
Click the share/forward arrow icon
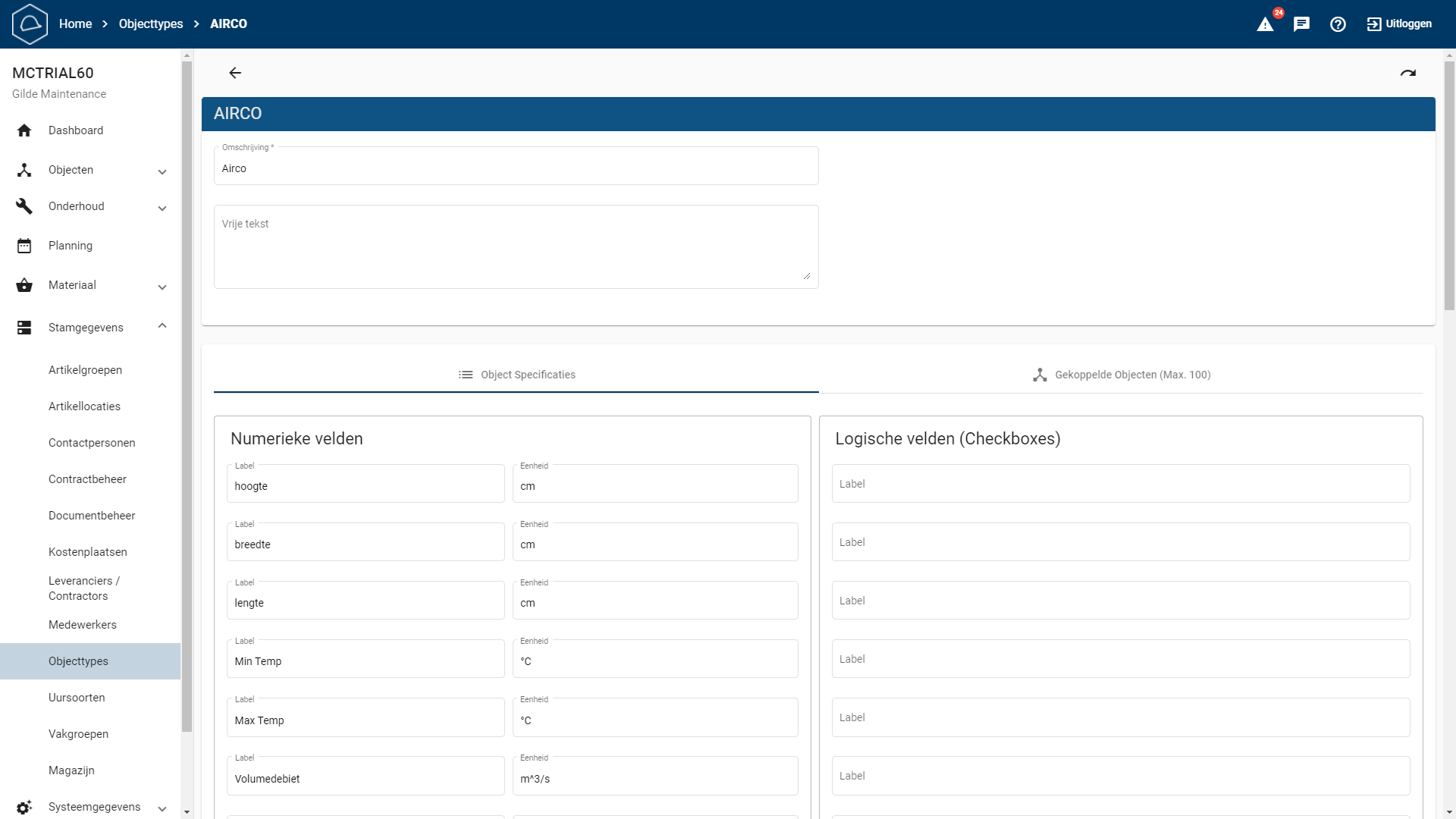[1408, 73]
